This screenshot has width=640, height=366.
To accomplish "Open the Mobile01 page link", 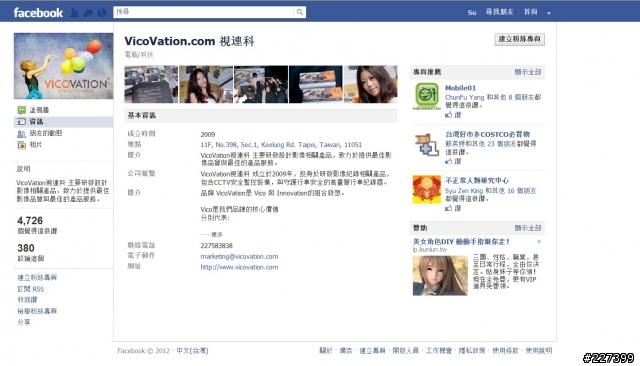I will [x=460, y=88].
